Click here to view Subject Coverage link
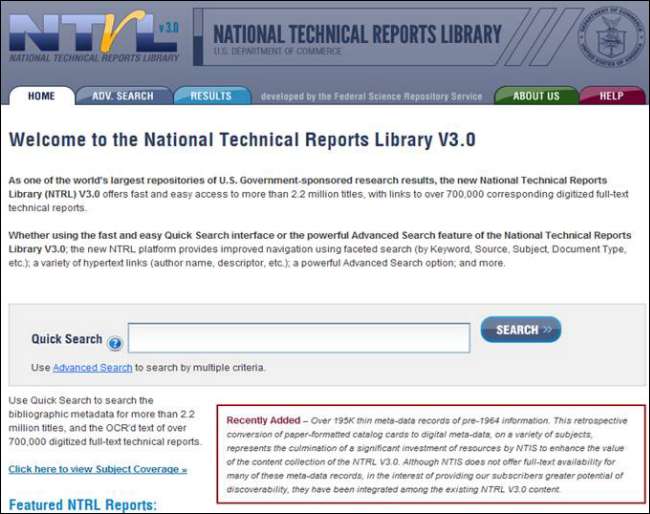Viewport: 650px width, 514px height. click(98, 469)
